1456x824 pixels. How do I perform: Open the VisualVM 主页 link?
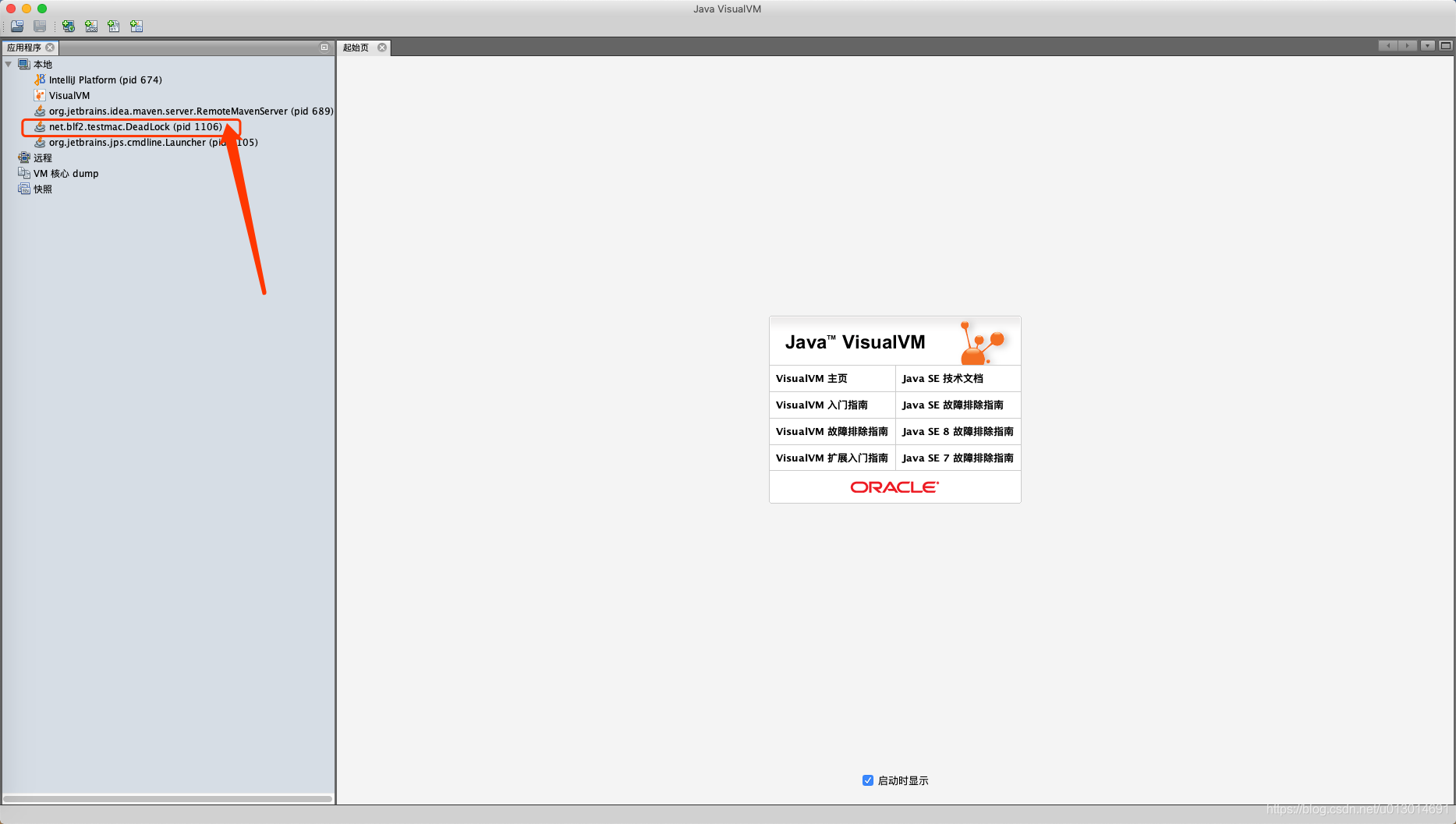pyautogui.click(x=812, y=378)
